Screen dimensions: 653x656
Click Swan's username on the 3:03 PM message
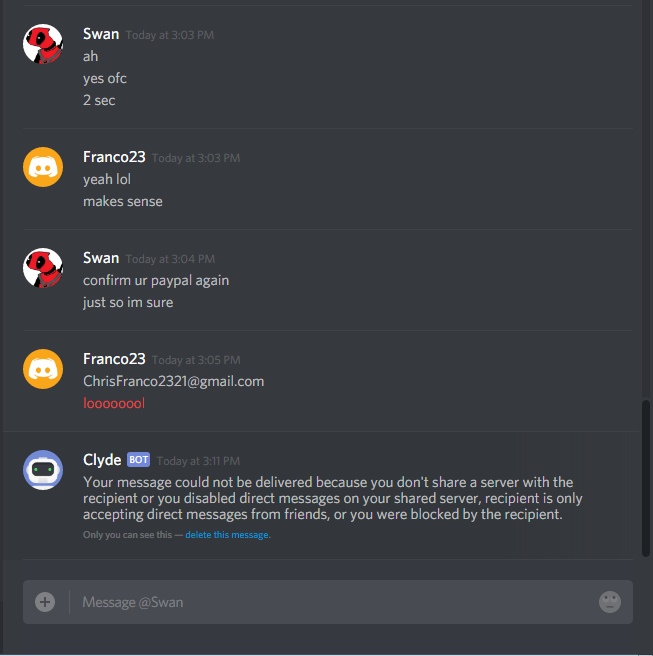(101, 34)
